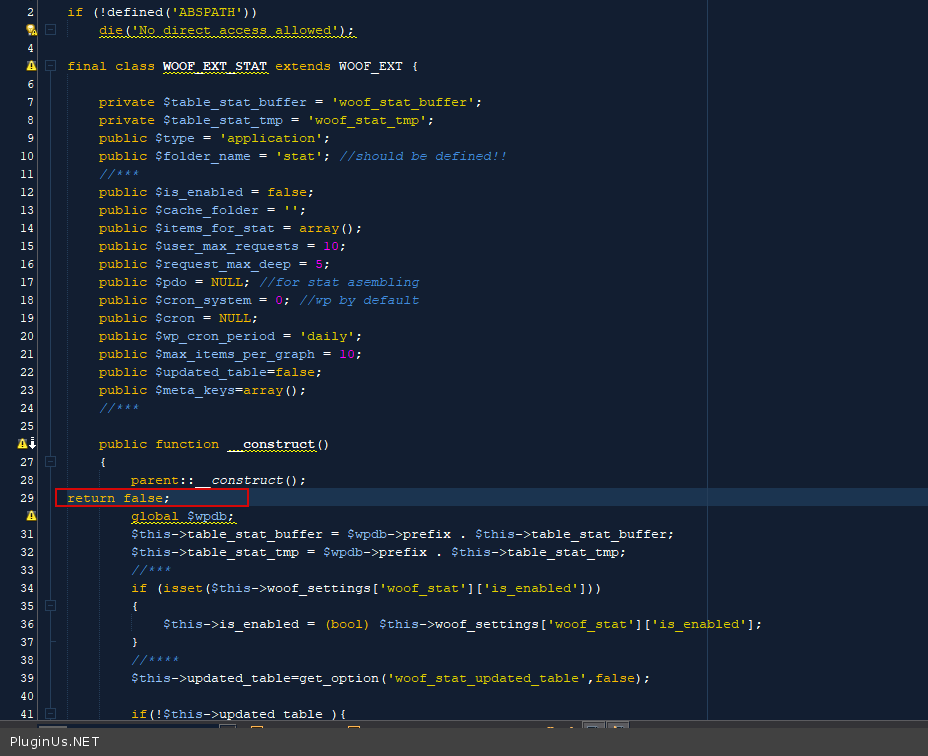Click the override arrow icon on the __construct line

[x=32, y=444]
